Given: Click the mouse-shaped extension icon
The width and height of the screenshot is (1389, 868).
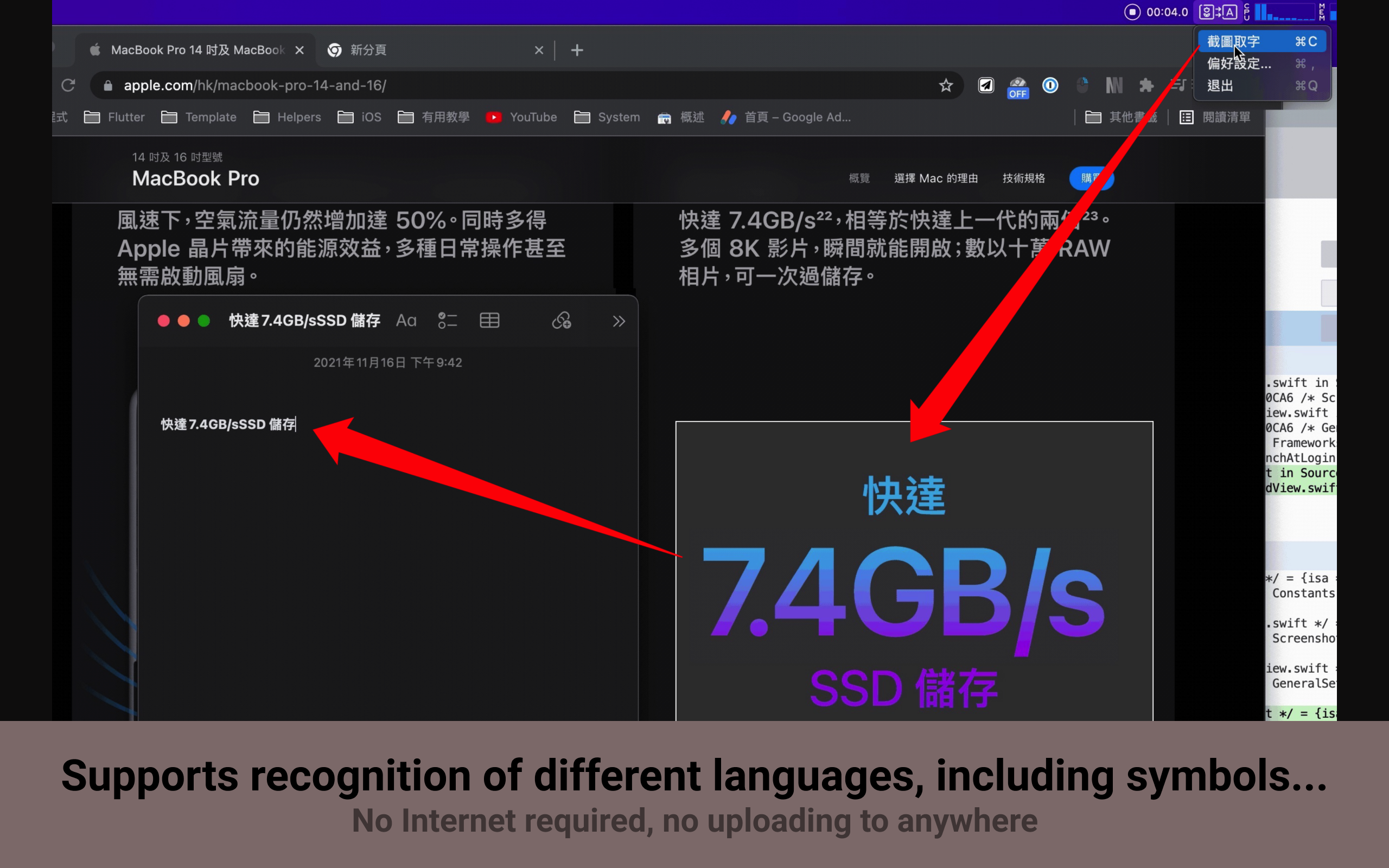Looking at the screenshot, I should click(1082, 86).
